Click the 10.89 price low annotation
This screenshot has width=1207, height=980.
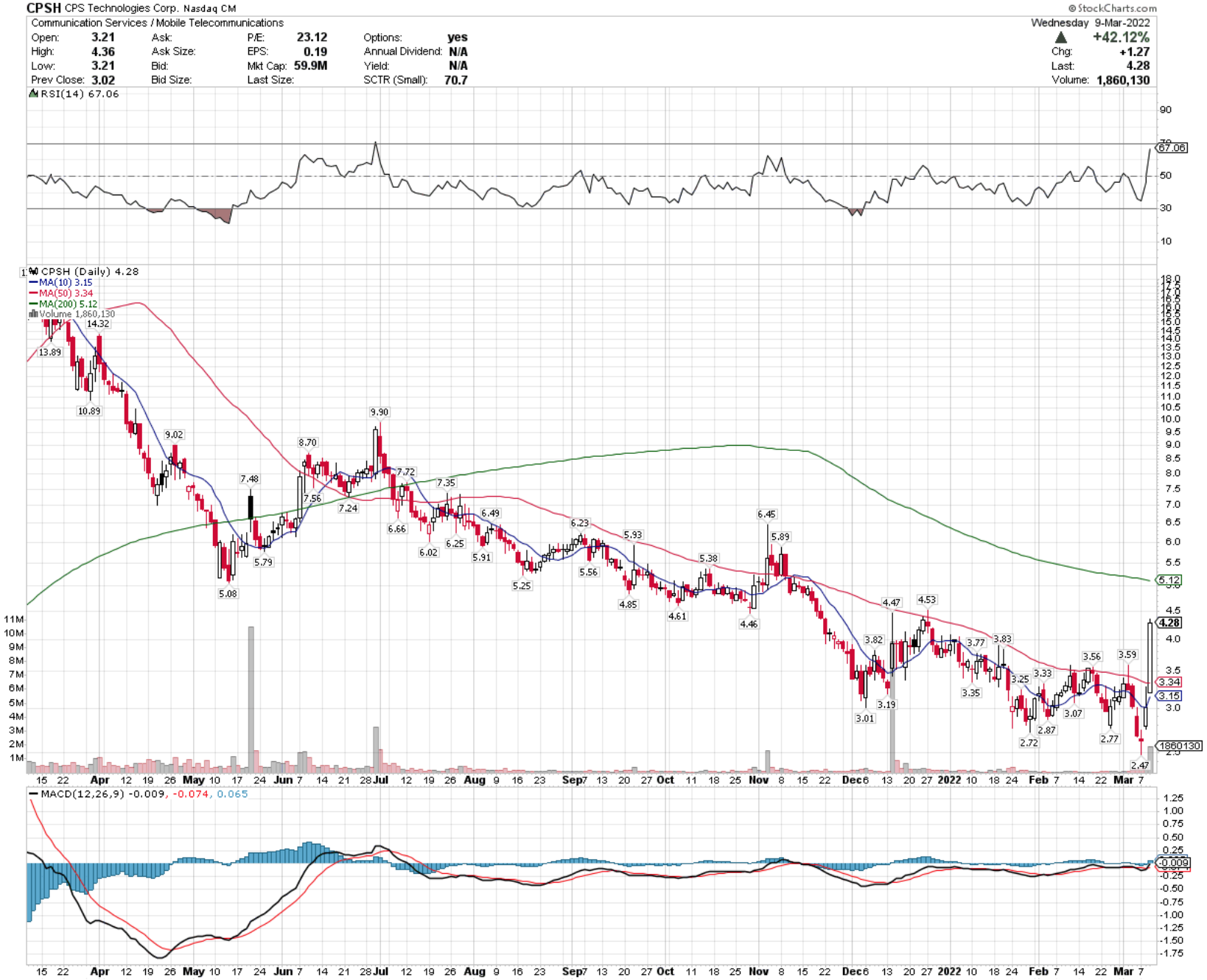point(89,410)
